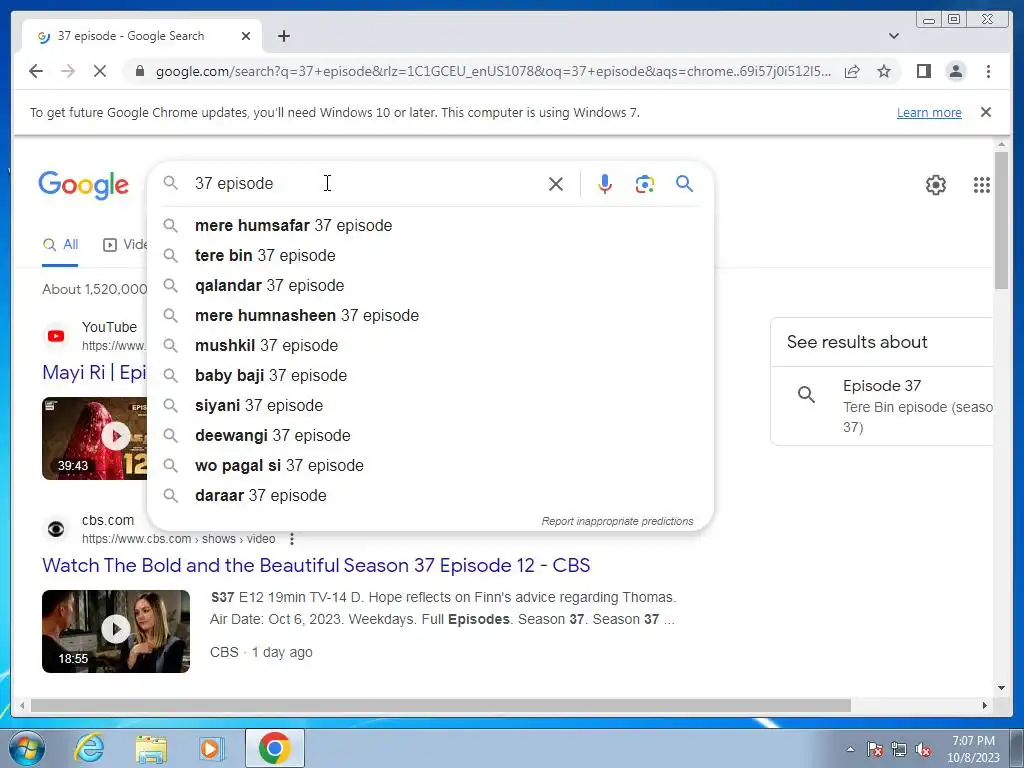Focus the search box containing '37 episode'
The width and height of the screenshot is (1024, 768).
coord(366,184)
